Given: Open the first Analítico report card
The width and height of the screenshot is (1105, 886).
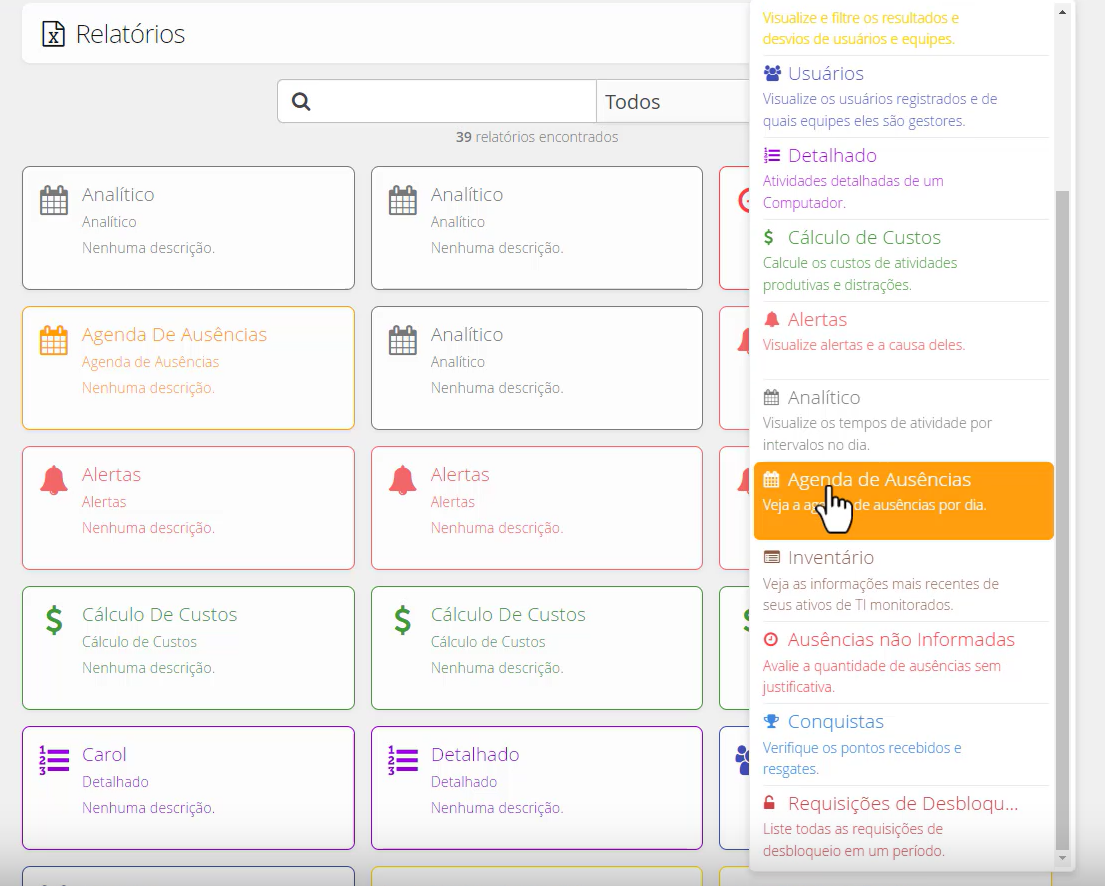Looking at the screenshot, I should tap(188, 228).
